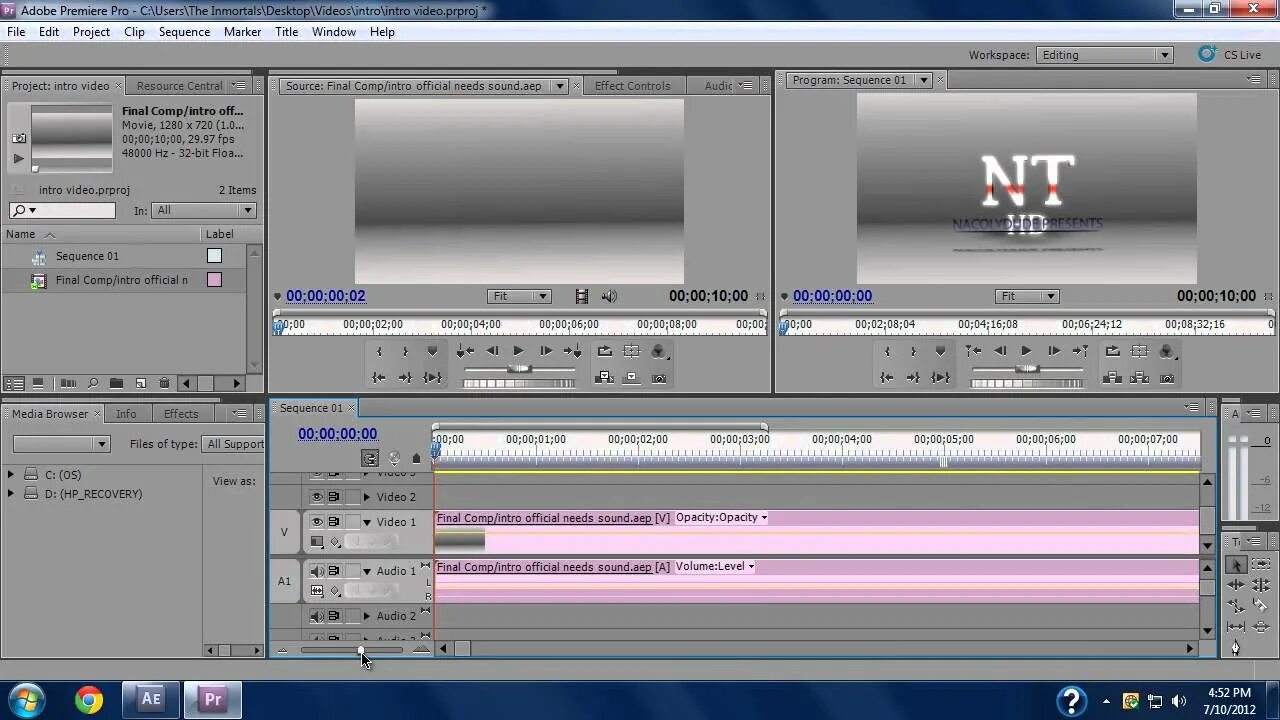Open Program monitor Fit zoom dropdown

pyautogui.click(x=1028, y=296)
